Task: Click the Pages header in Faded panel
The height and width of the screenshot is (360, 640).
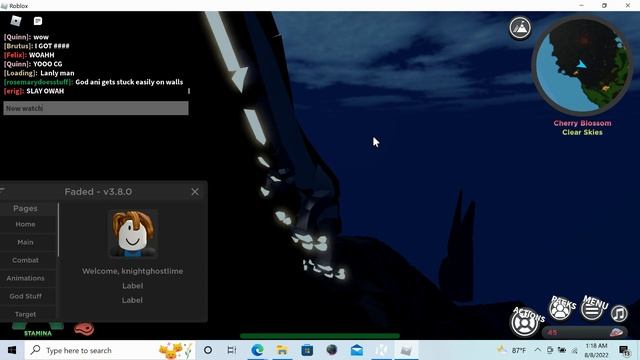Action: [25, 208]
